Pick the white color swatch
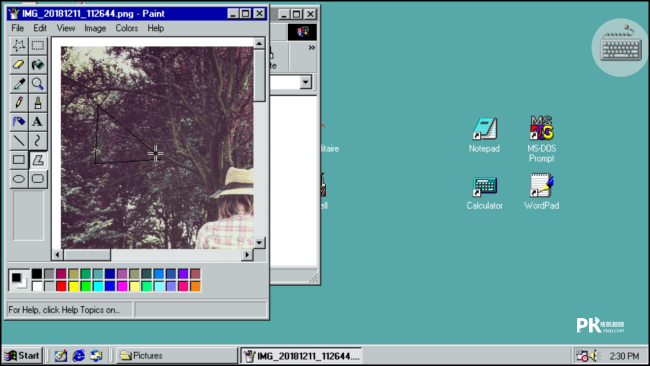 tap(37, 286)
